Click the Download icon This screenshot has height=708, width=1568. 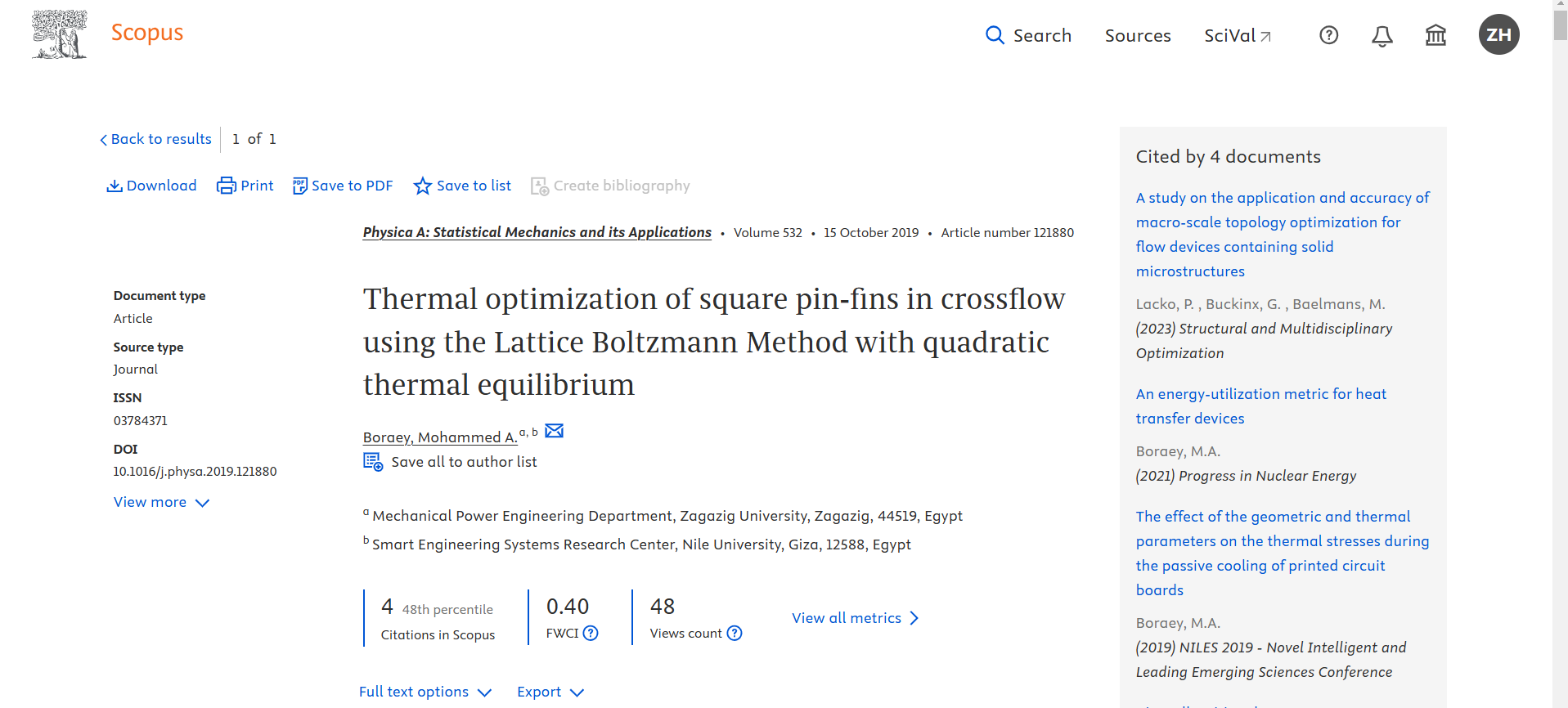pos(115,186)
